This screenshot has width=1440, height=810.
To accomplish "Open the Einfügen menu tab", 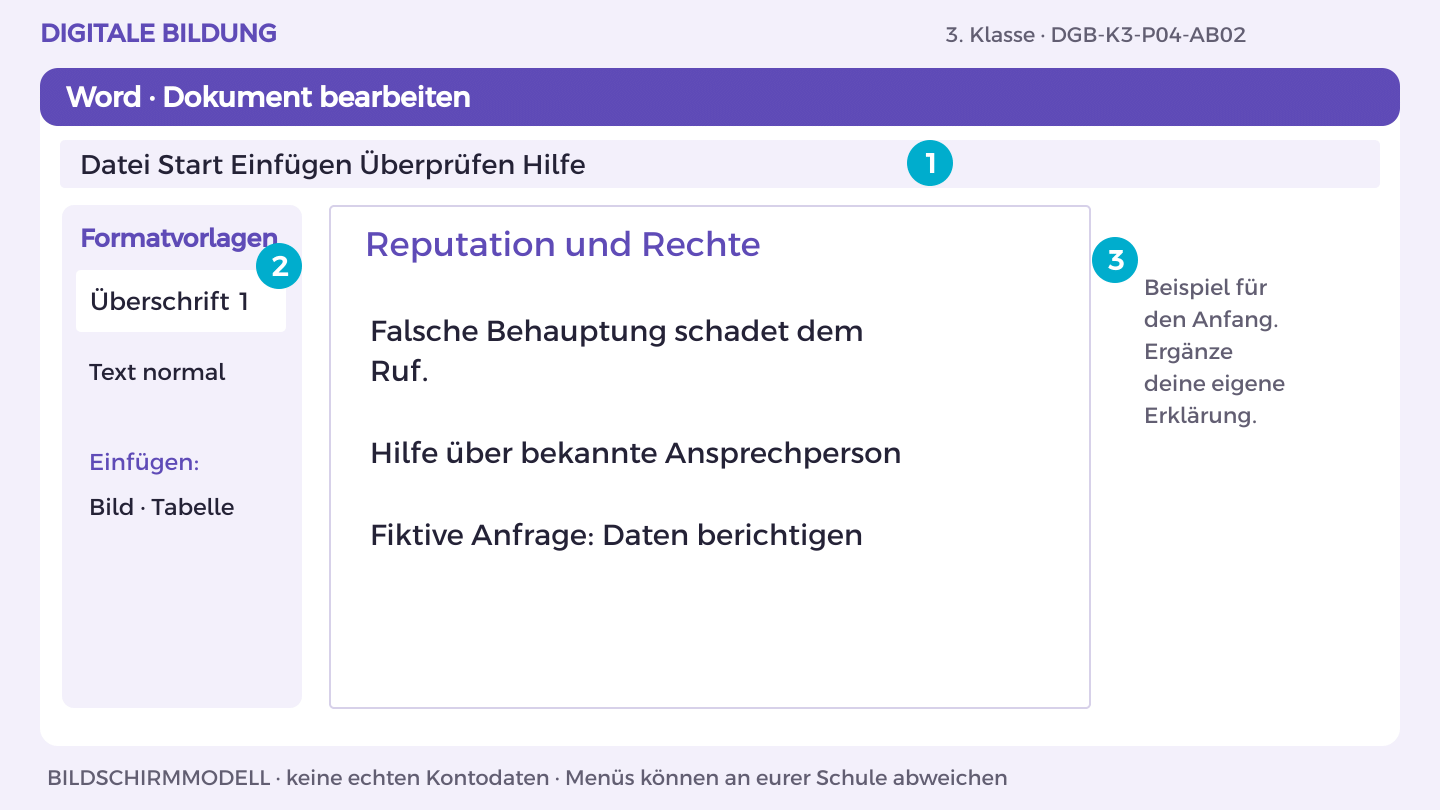I will 291,164.
